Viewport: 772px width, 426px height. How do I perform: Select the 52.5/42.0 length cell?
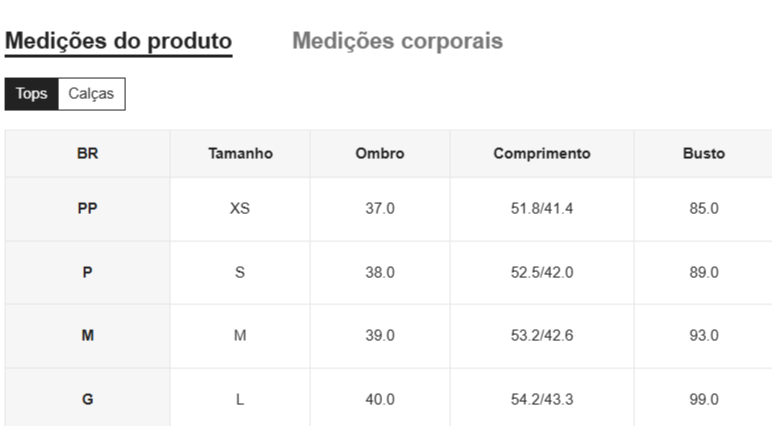[x=542, y=272]
